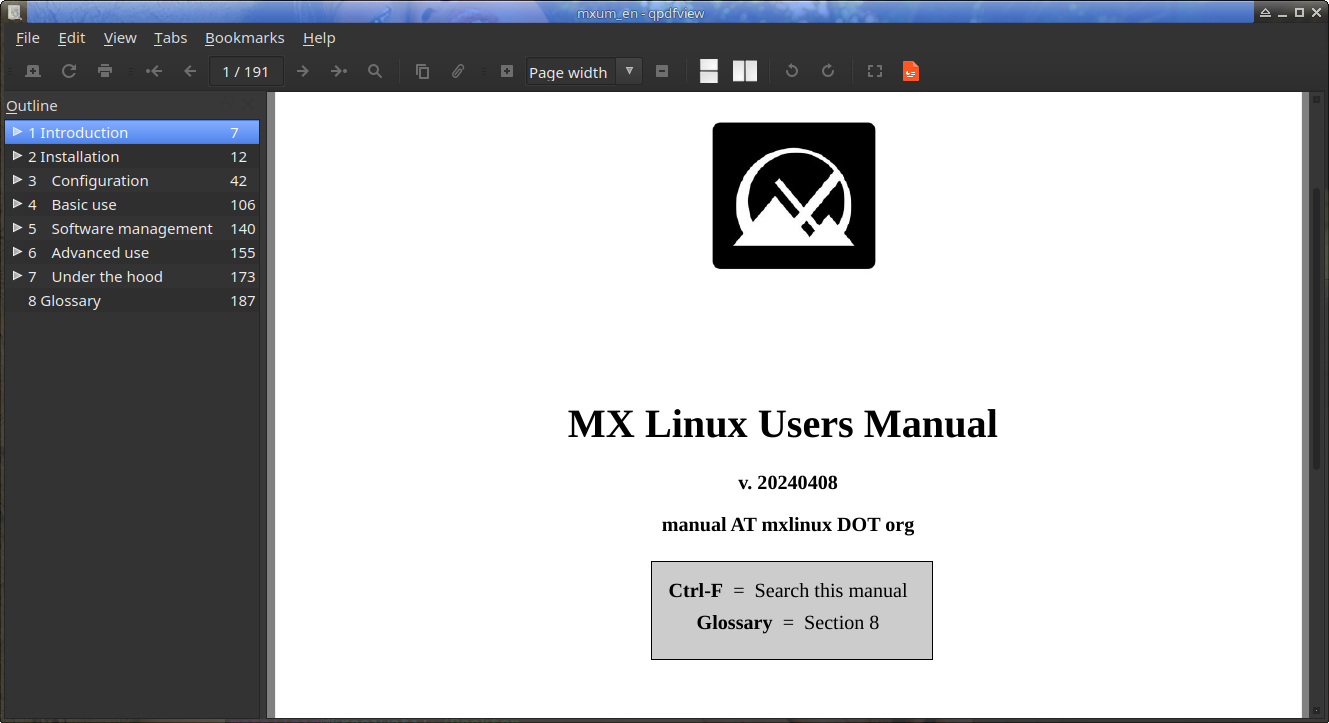Expand the 2 Installation outline entry
1329x723 pixels.
point(17,156)
